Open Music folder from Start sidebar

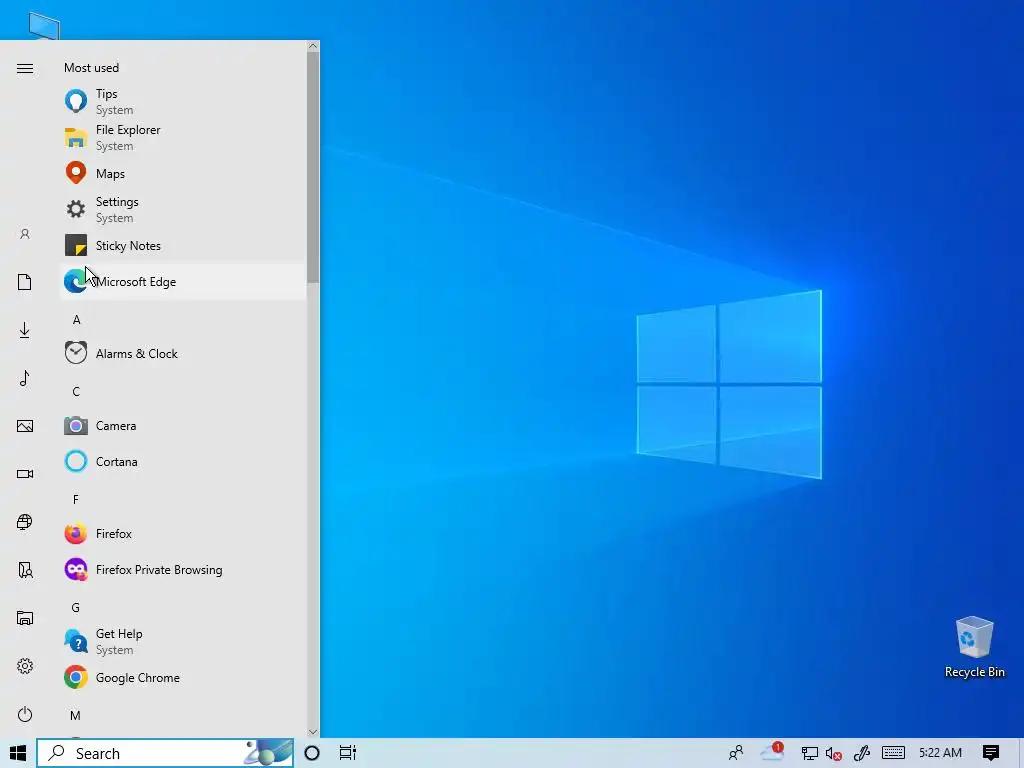click(25, 378)
